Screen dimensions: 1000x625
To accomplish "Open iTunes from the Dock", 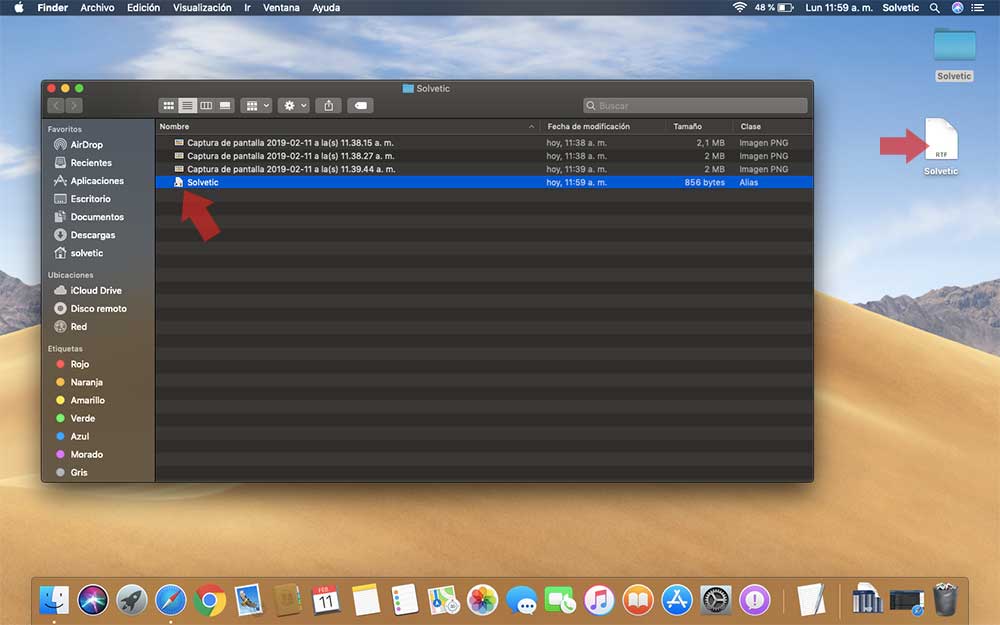I will (599, 599).
